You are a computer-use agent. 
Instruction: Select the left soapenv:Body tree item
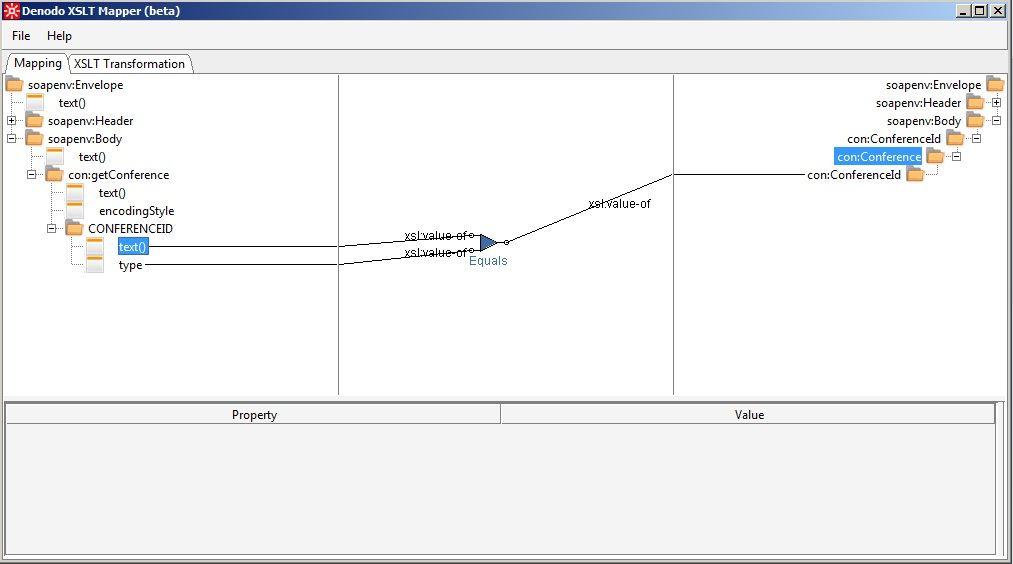point(85,139)
